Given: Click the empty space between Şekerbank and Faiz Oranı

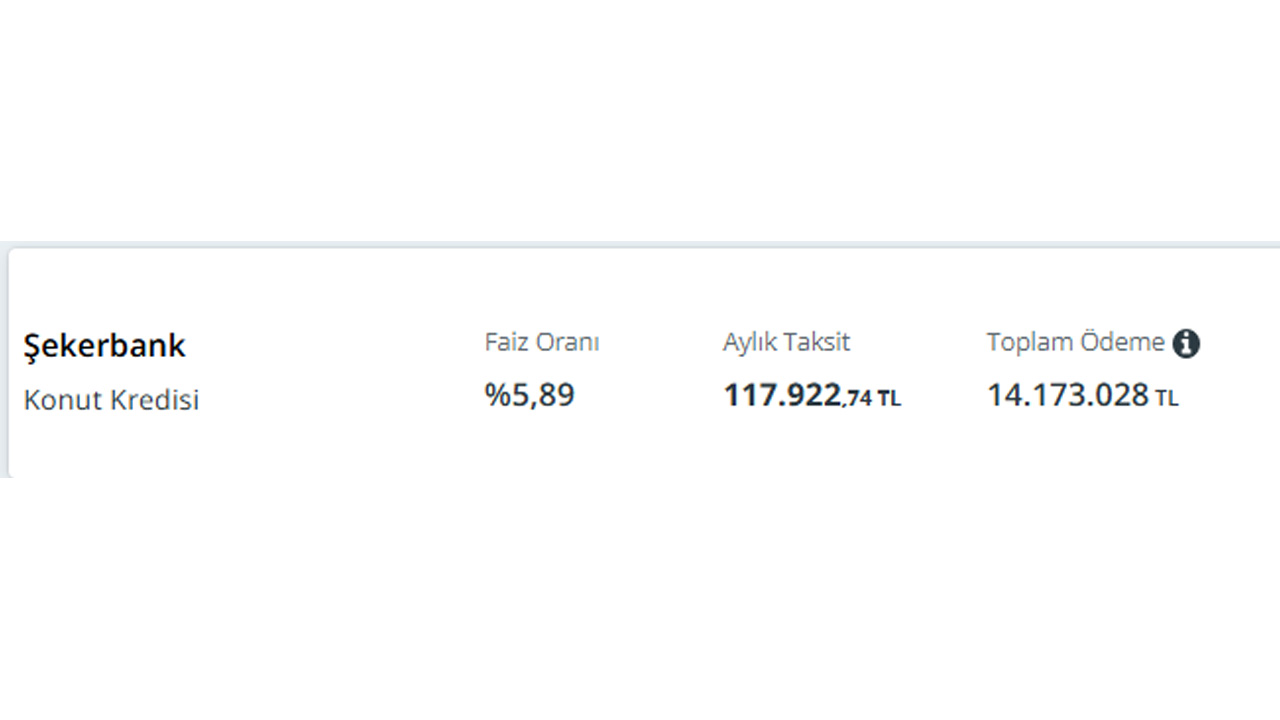Looking at the screenshot, I should click(x=335, y=345).
